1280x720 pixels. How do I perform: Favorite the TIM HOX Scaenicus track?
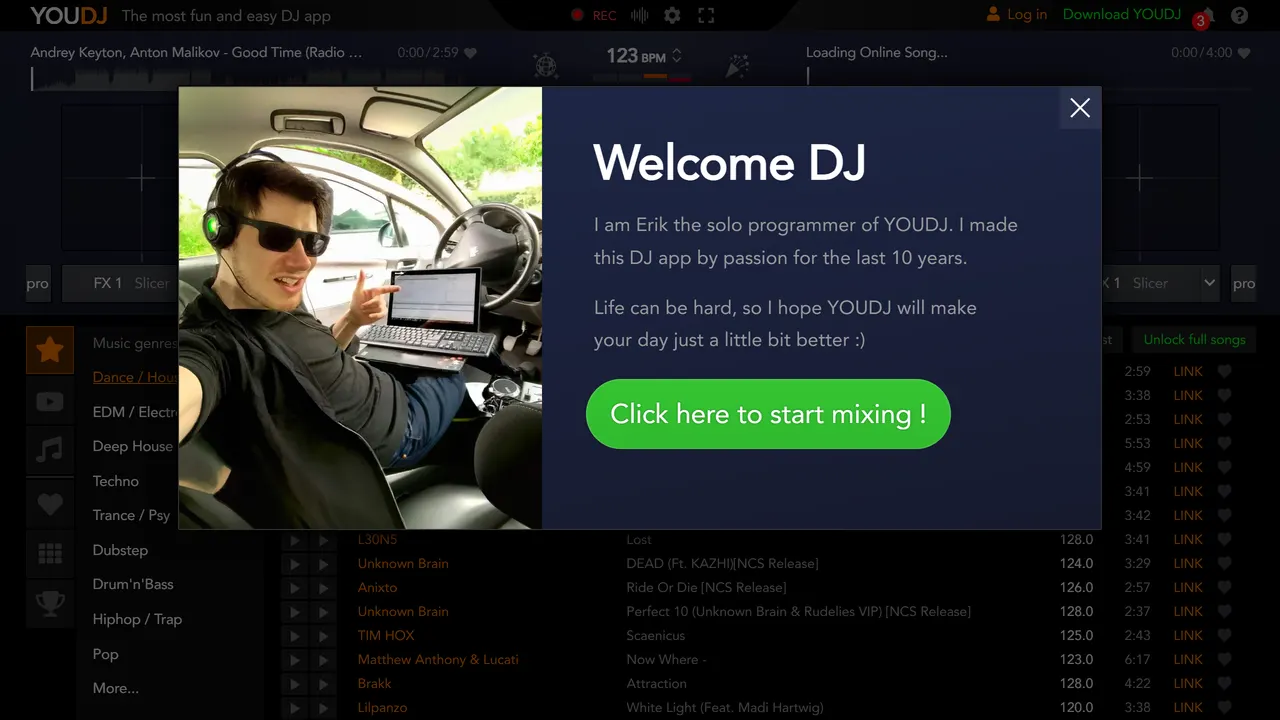coord(1224,635)
